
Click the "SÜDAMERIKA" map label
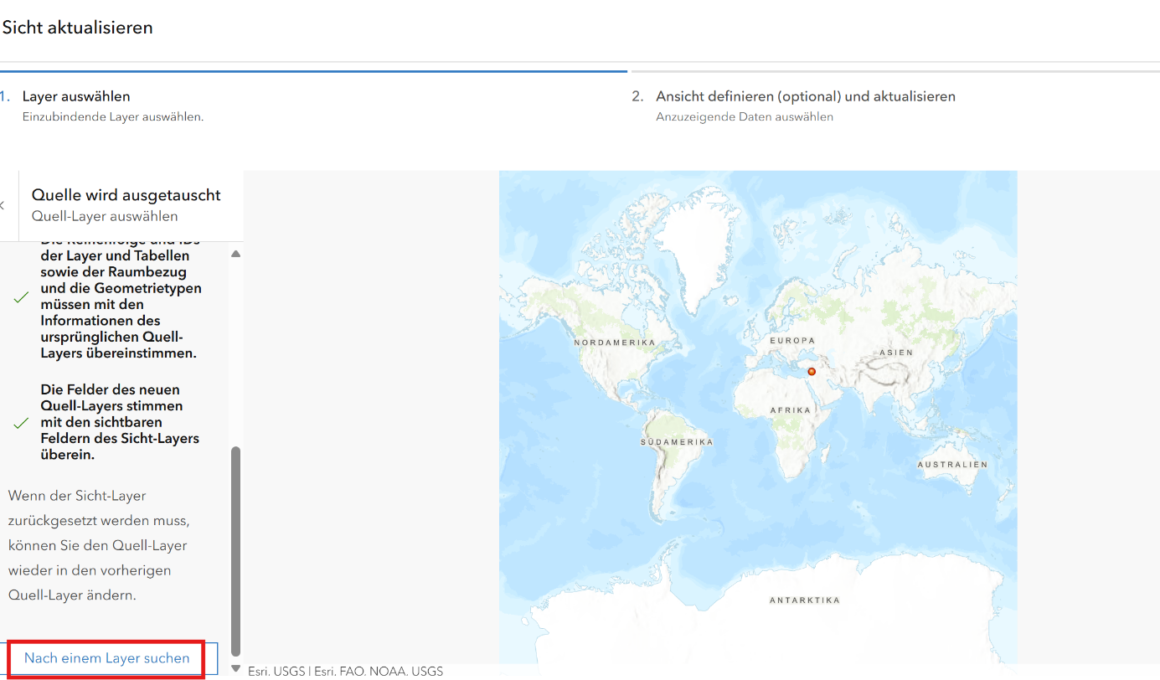[677, 442]
